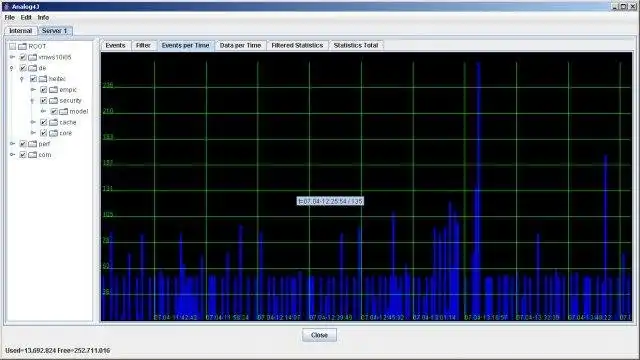Switch to the Internal tab

tap(20, 31)
